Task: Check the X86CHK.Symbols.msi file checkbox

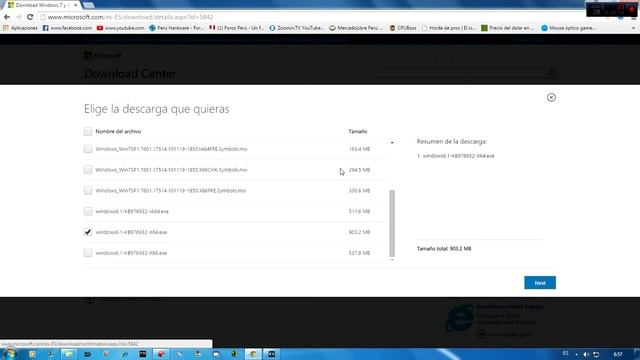Action: point(88,170)
